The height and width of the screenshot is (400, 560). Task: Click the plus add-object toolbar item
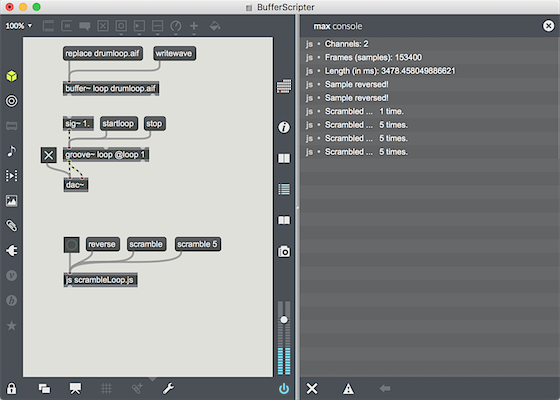(194, 26)
